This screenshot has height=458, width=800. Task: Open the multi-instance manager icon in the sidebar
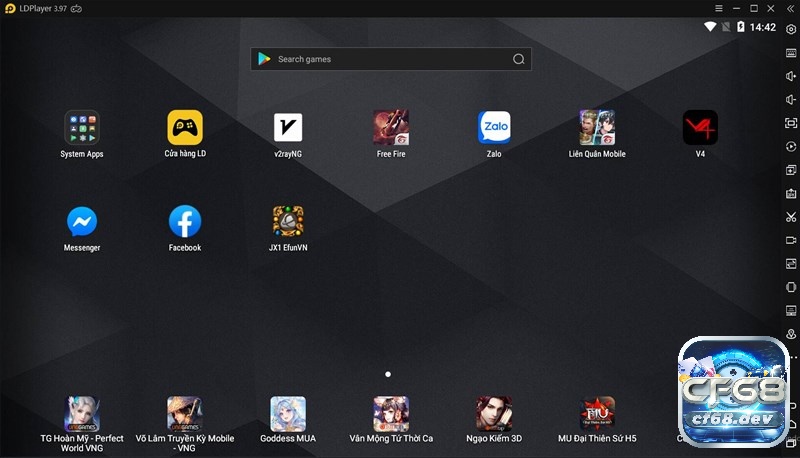click(x=791, y=170)
